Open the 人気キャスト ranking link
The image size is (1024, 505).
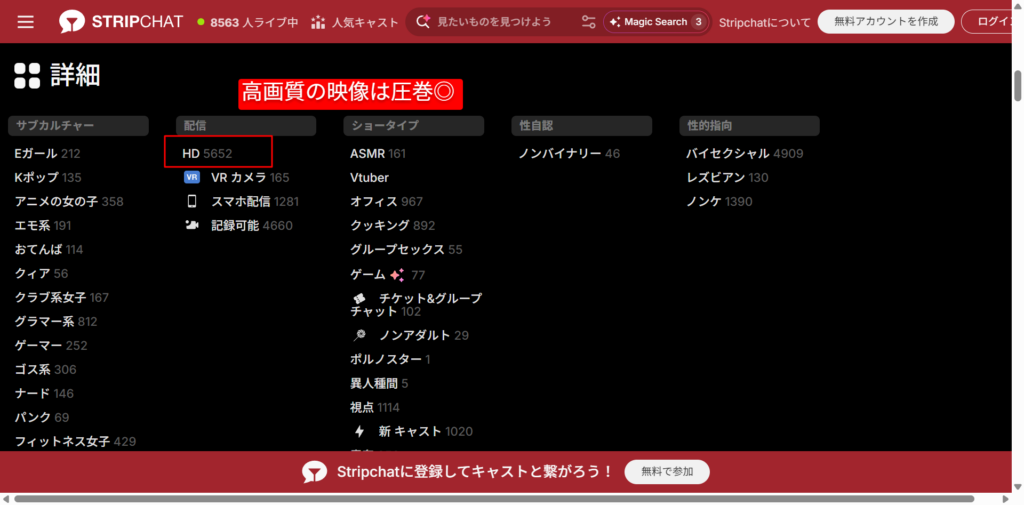(x=355, y=22)
